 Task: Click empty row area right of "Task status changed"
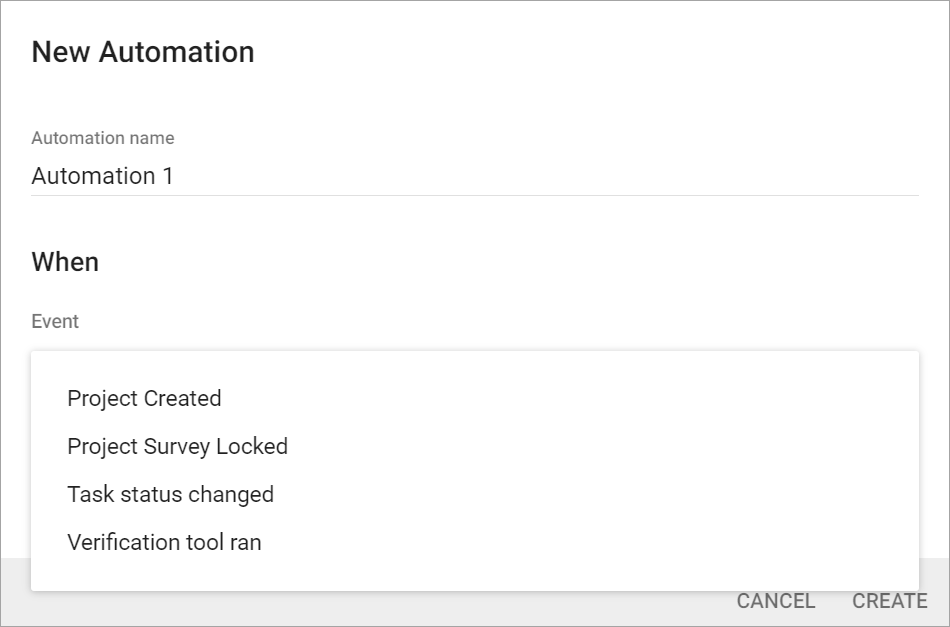(600, 494)
